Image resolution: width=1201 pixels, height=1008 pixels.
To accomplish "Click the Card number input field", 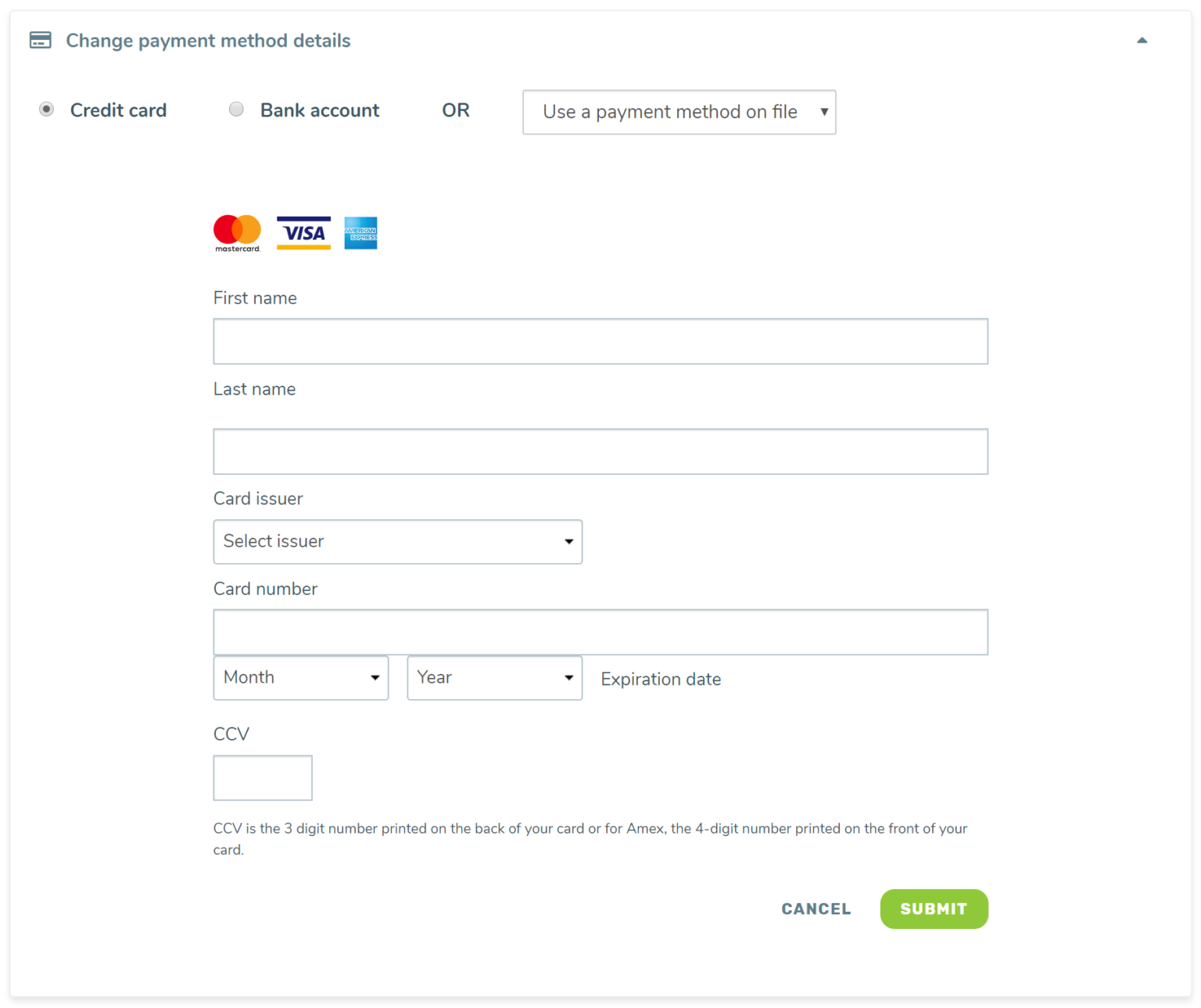I will click(600, 631).
